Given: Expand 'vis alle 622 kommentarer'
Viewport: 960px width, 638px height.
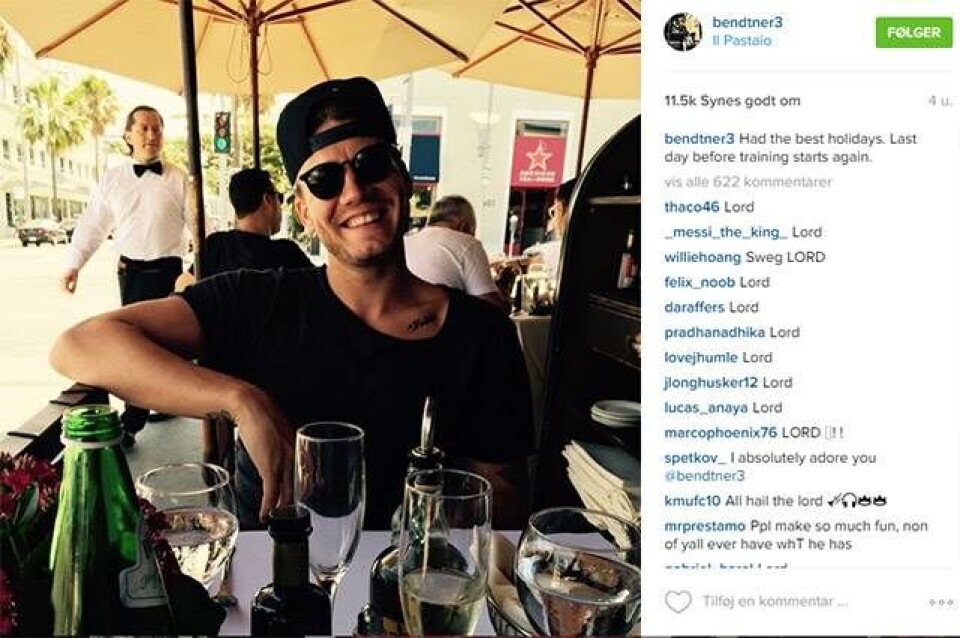Looking at the screenshot, I should pyautogui.click(x=748, y=182).
